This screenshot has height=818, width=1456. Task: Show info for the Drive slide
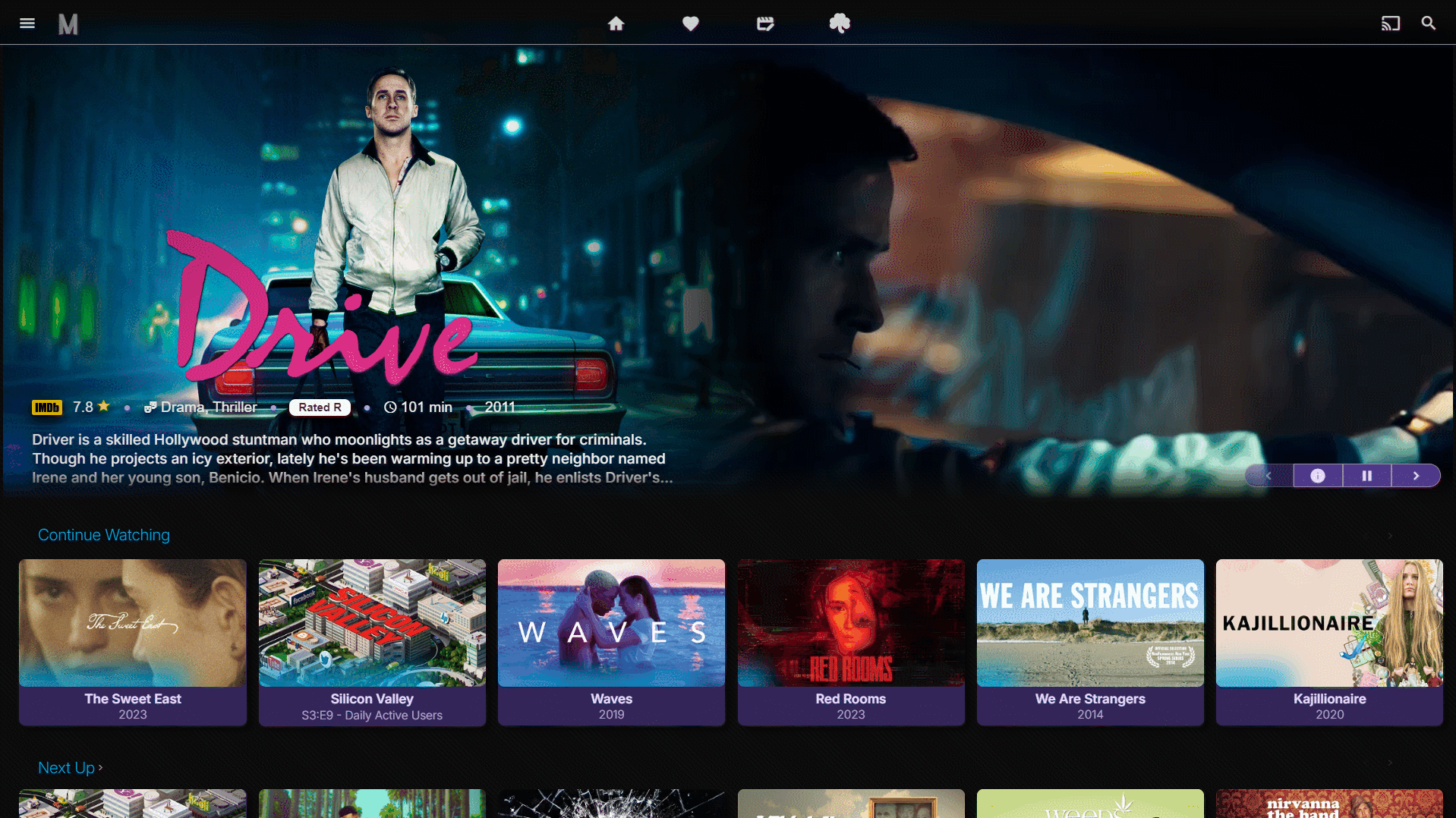[x=1318, y=476]
